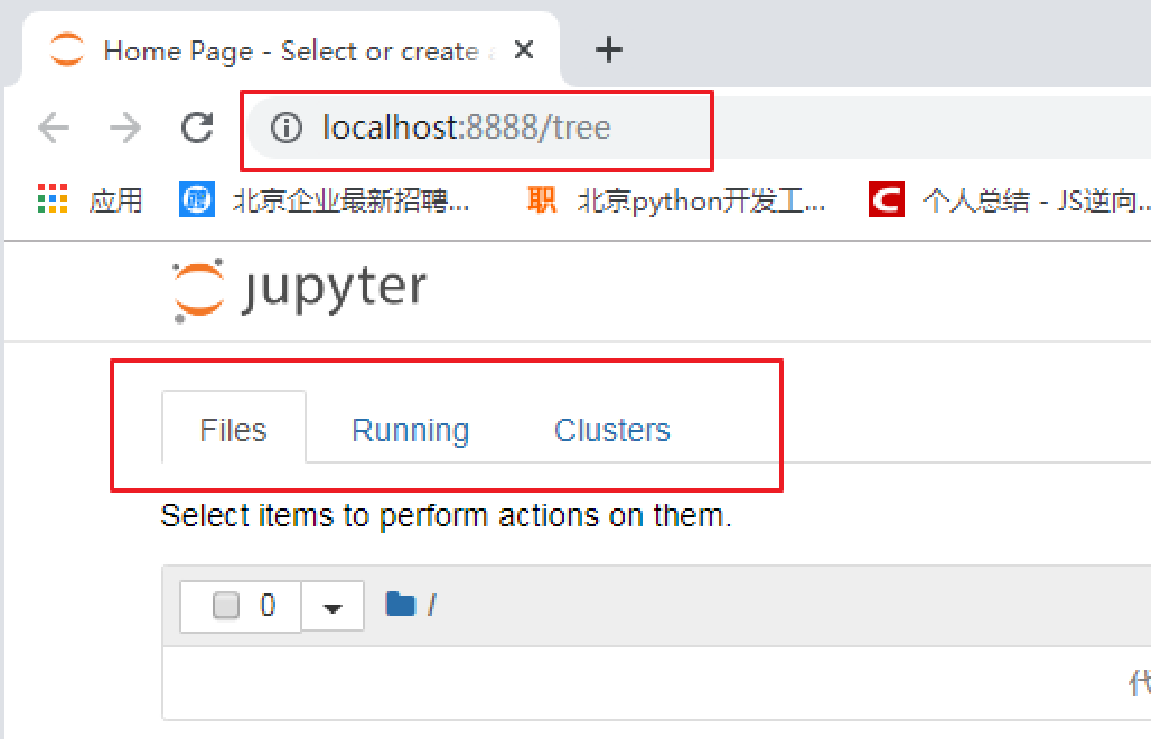Open the root folder icon in breadcrumb

400,604
